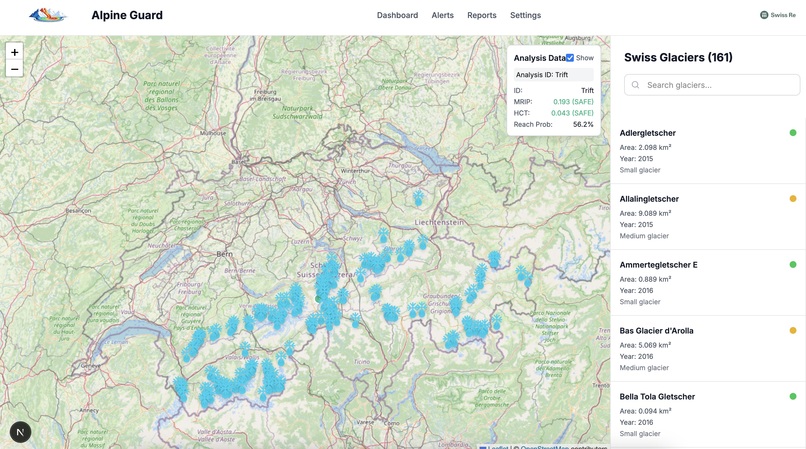Click the Swiss Re logo icon
This screenshot has height=449, width=806.
pos(764,15)
